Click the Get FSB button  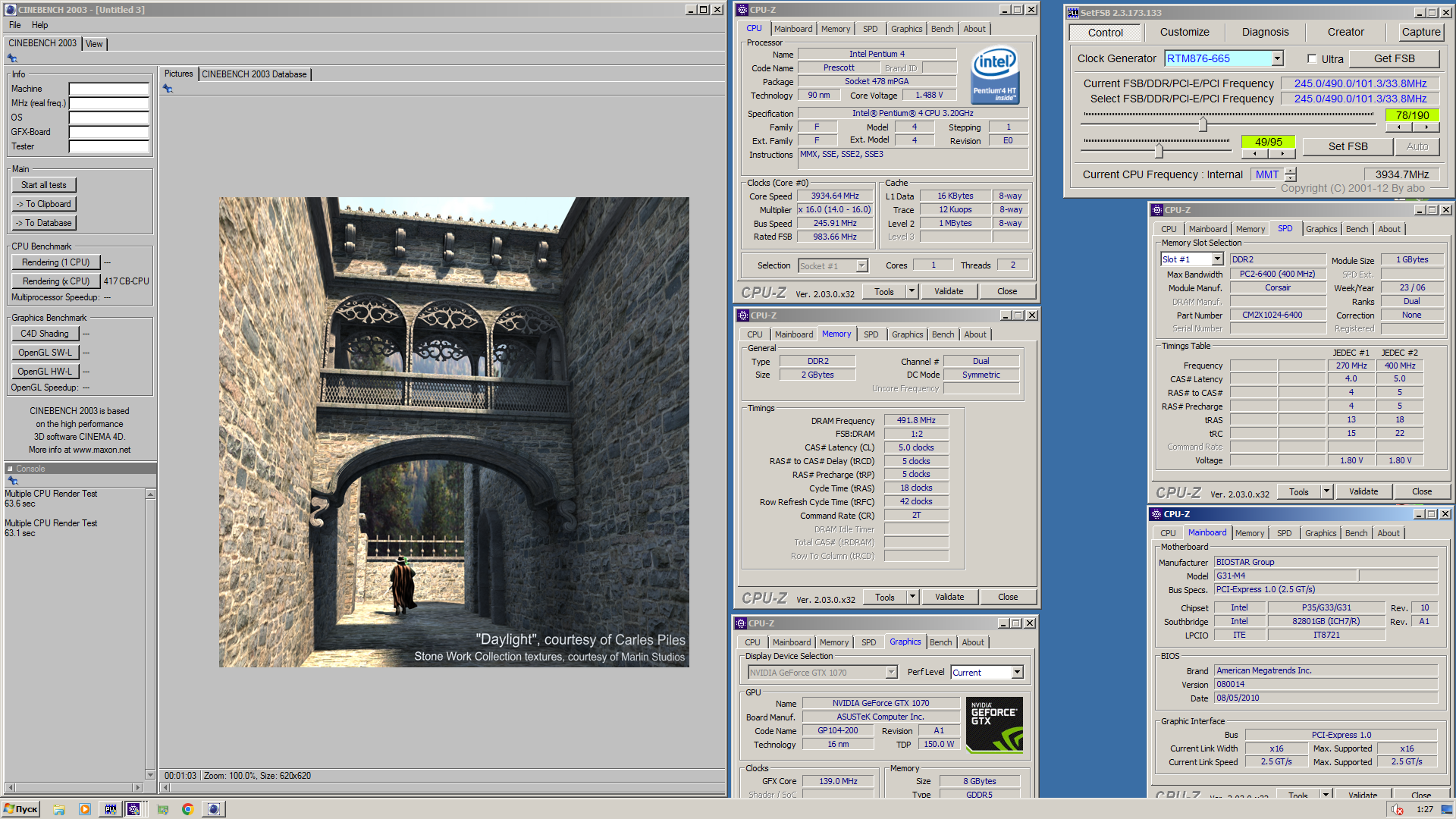(x=1394, y=58)
